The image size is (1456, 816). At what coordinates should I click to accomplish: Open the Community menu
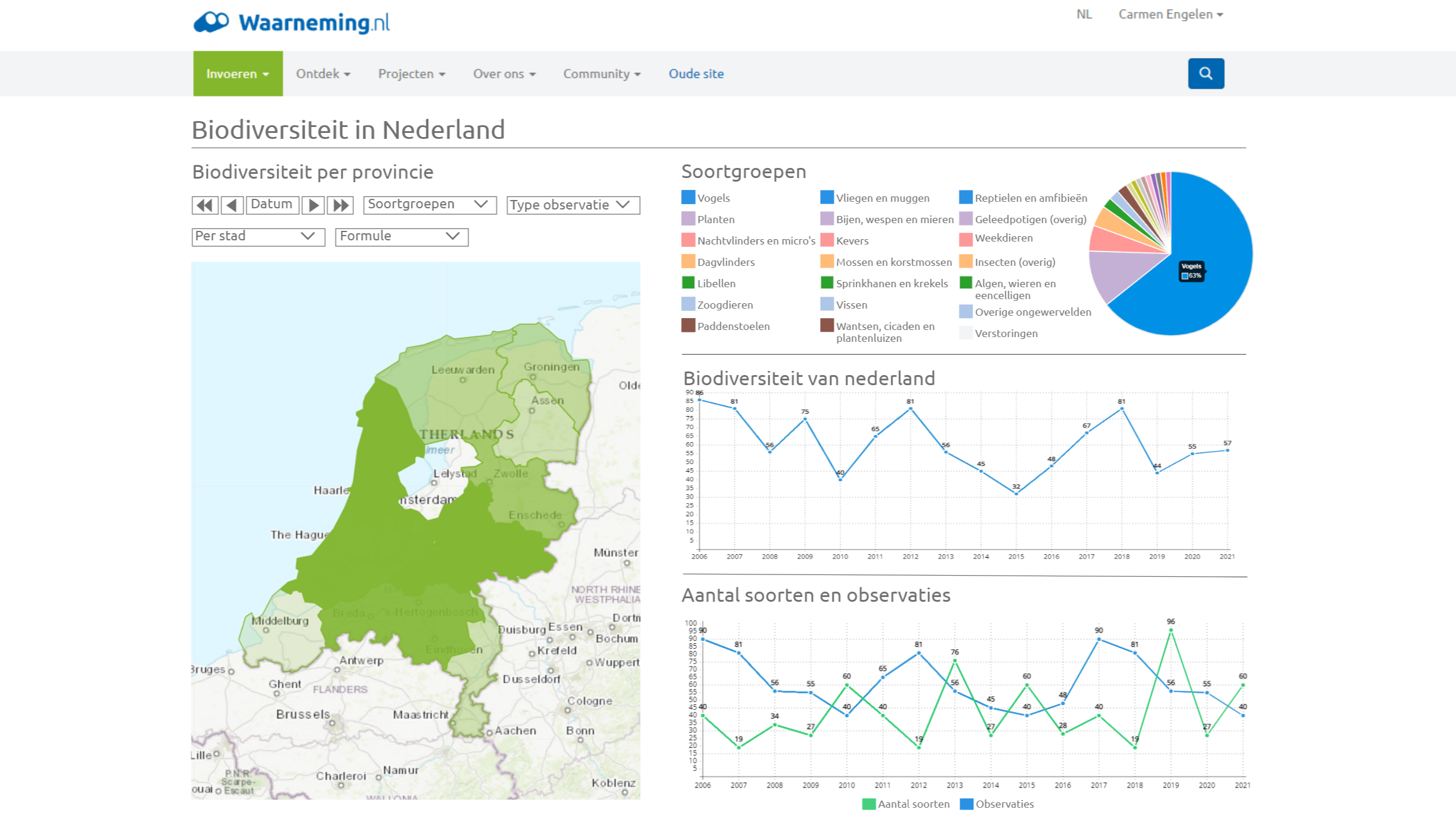[x=602, y=74]
